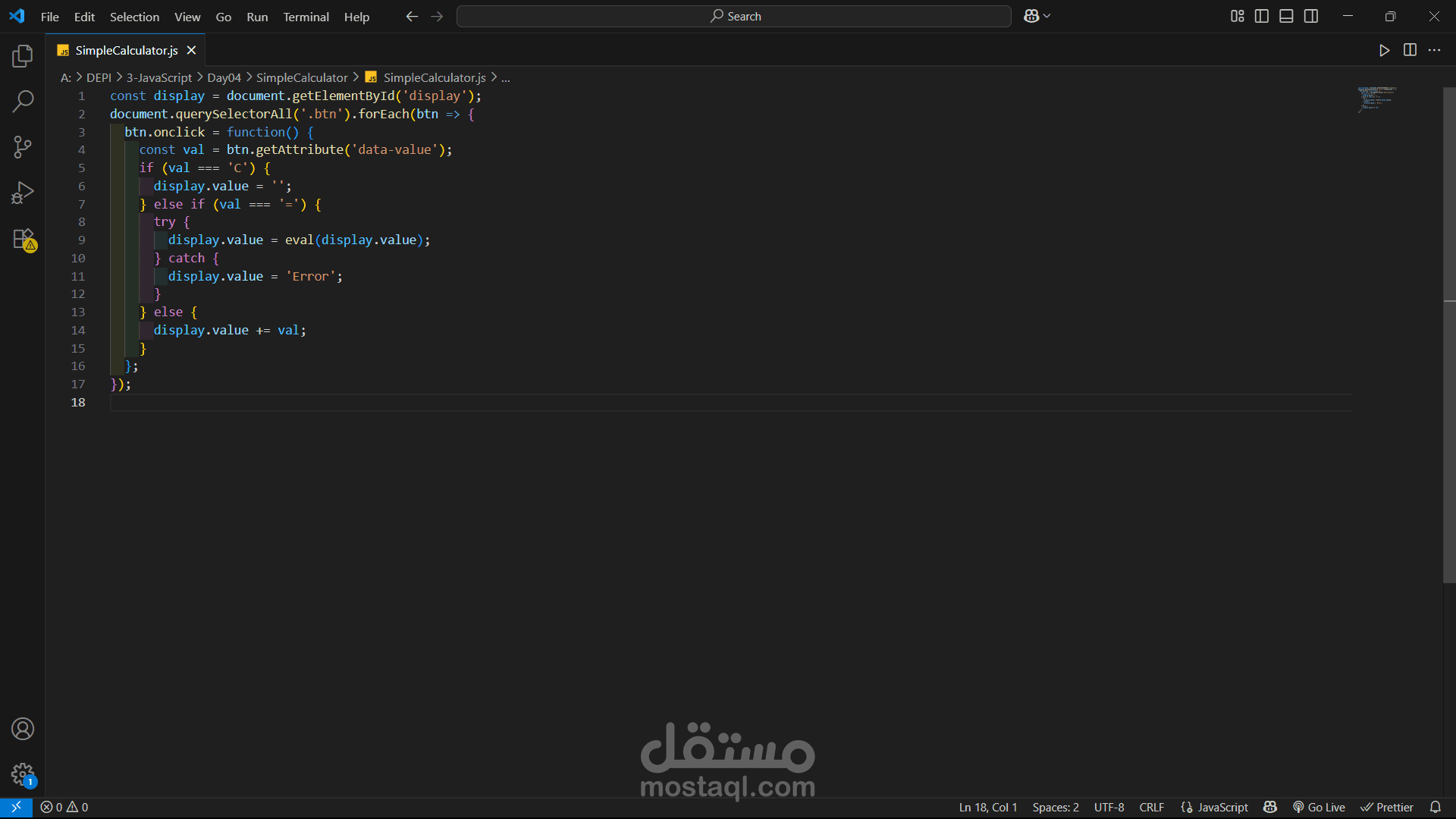Image resolution: width=1456 pixels, height=819 pixels.
Task: Open the Accounts menu
Action: tap(23, 729)
